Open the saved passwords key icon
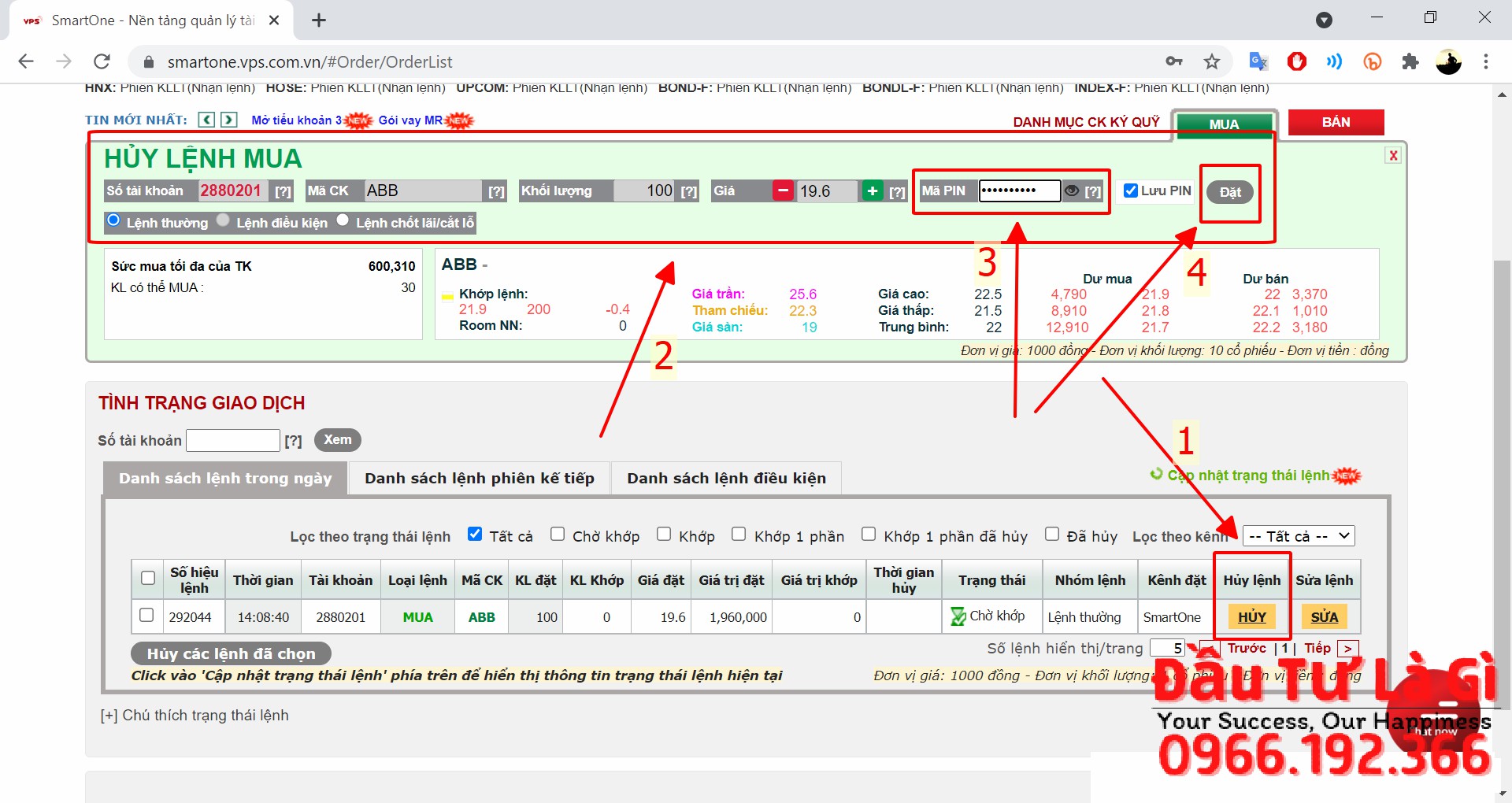Image resolution: width=1512 pixels, height=803 pixels. [1174, 61]
